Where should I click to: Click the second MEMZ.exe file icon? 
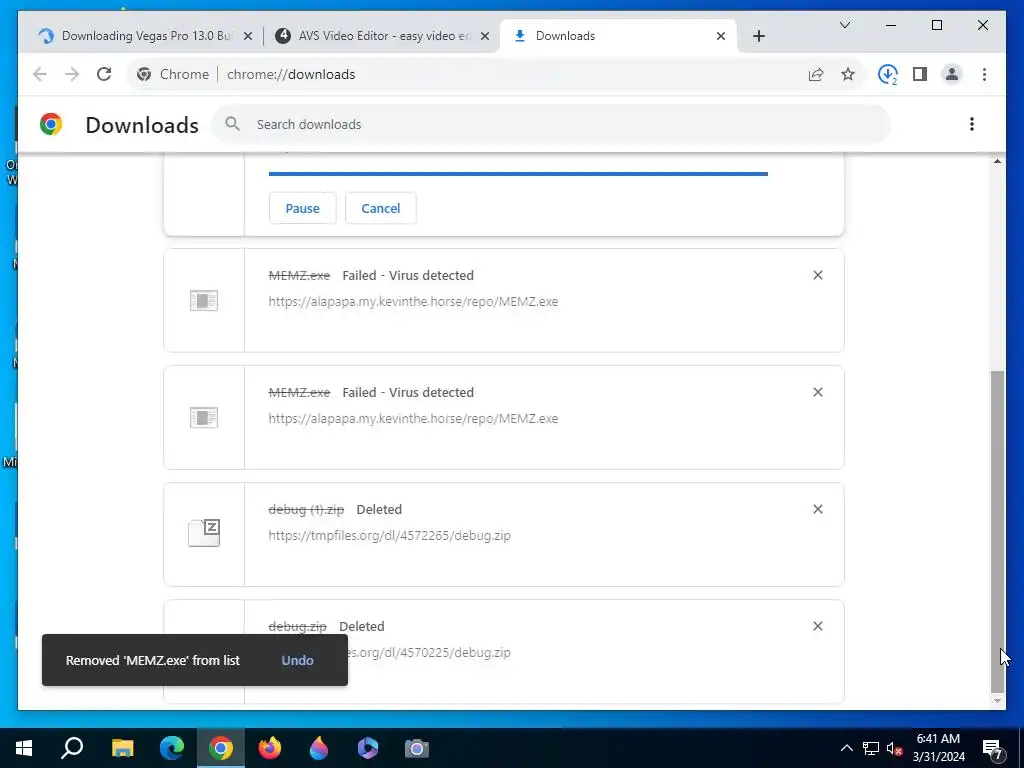click(x=204, y=417)
